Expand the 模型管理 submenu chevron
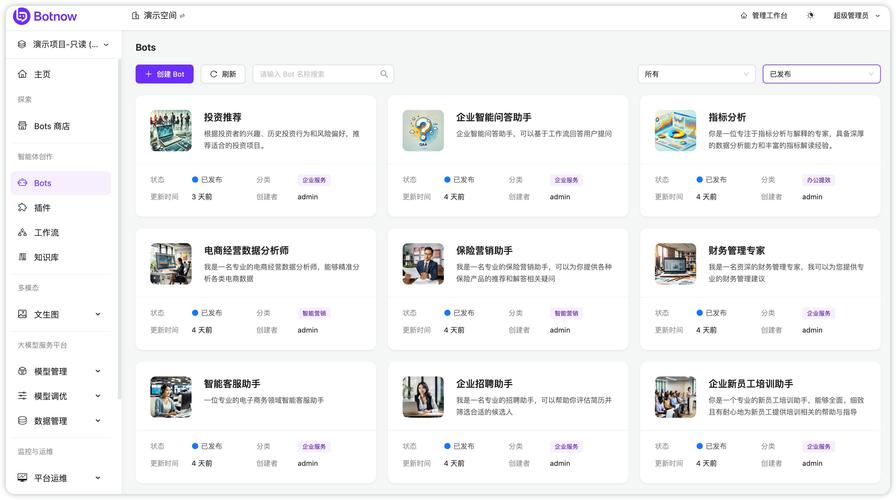This screenshot has height=500, width=896. 98,371
